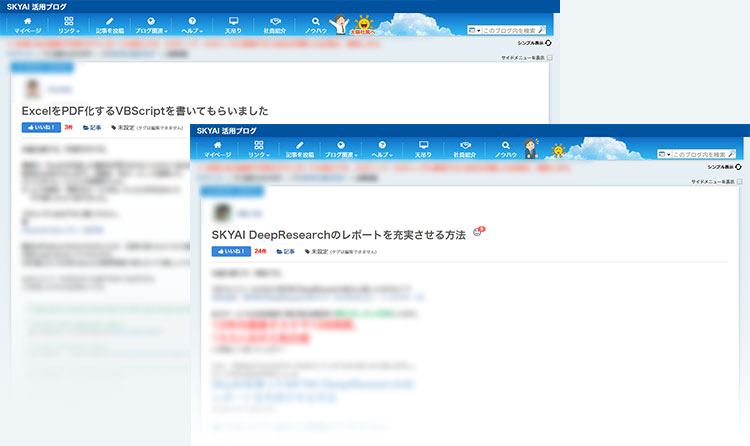Screen dimensions: 750x446
Task: Toggle サイドメニューを表示 checkbox in front window
Action: pyautogui.click(x=740, y=182)
